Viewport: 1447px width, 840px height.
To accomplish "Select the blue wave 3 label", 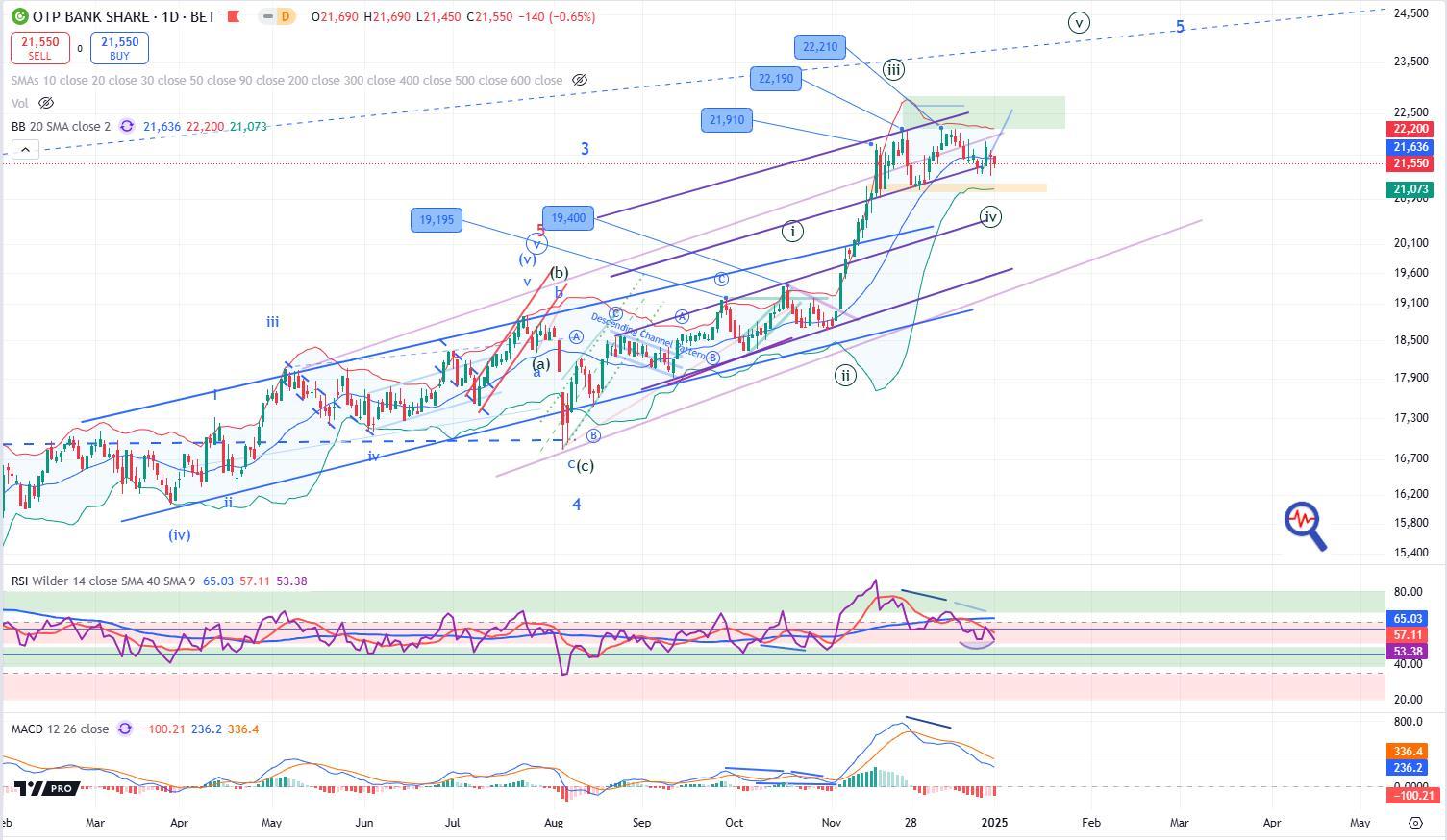I will tap(585, 149).
